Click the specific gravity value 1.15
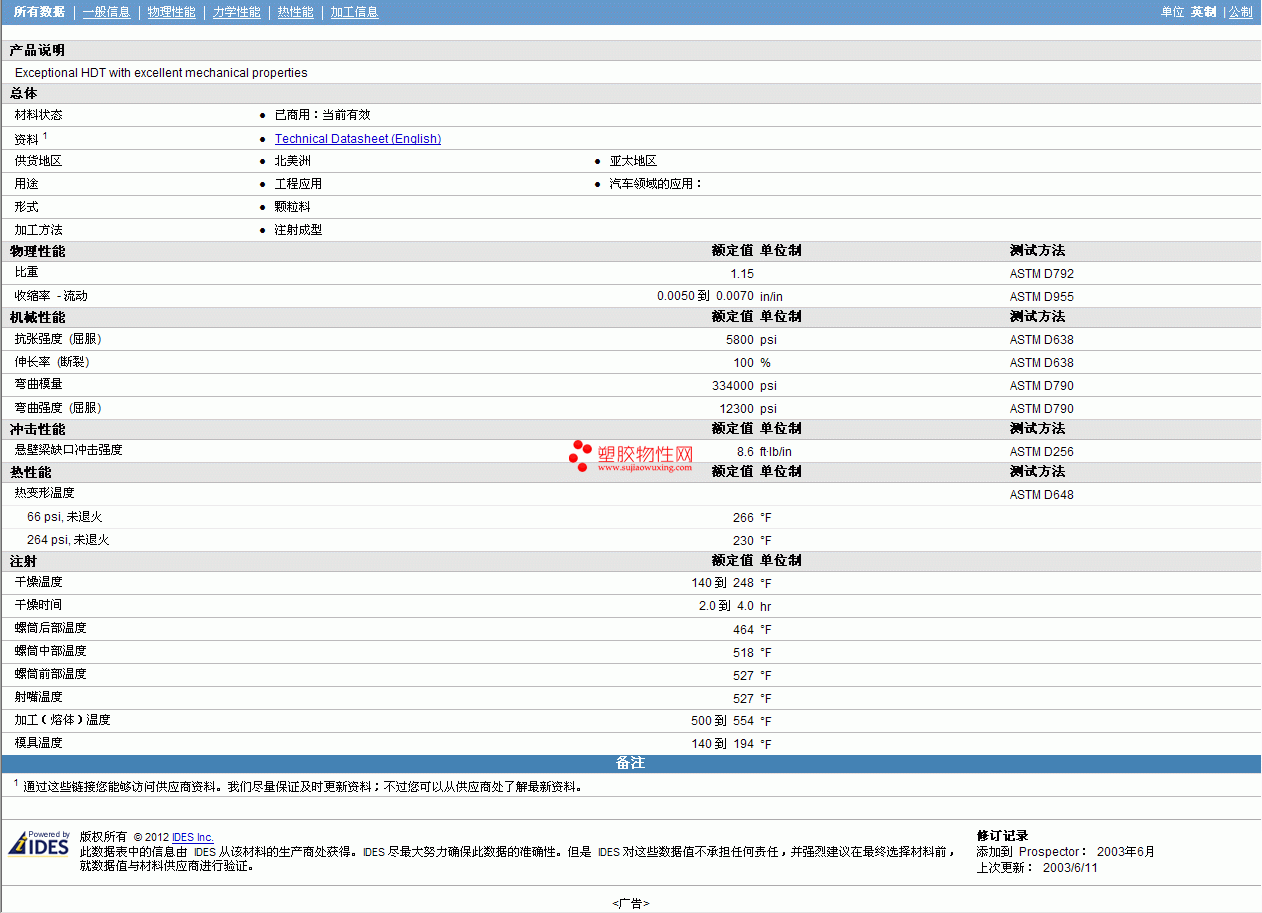 (742, 274)
